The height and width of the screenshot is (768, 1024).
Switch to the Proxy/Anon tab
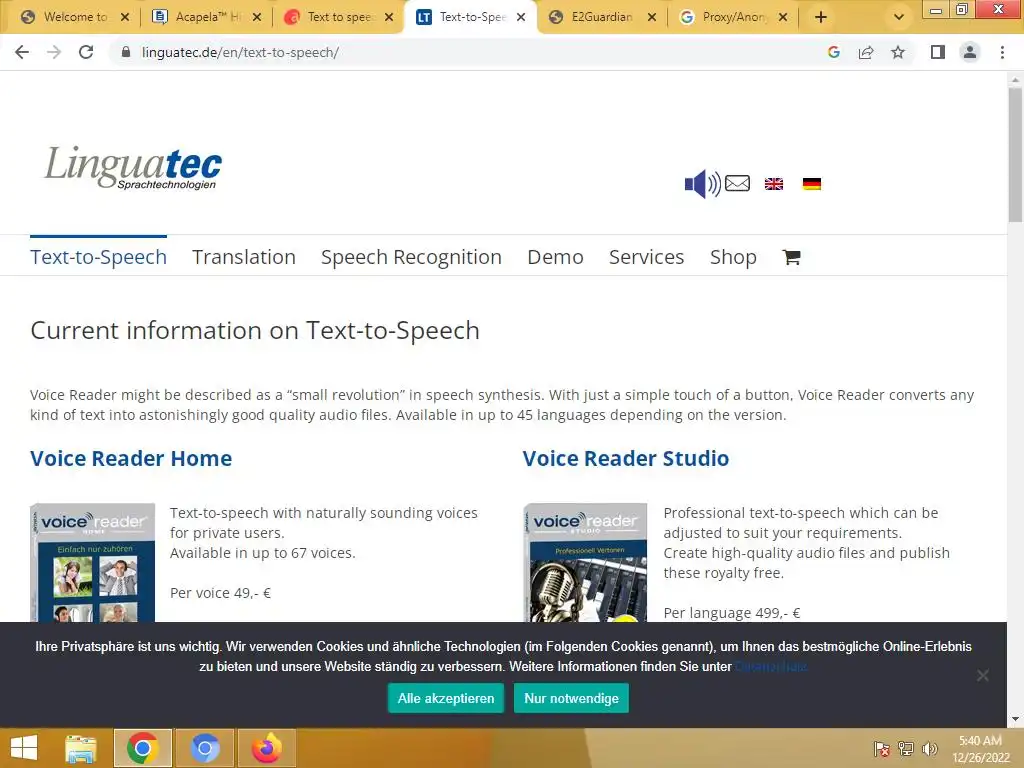tap(733, 17)
